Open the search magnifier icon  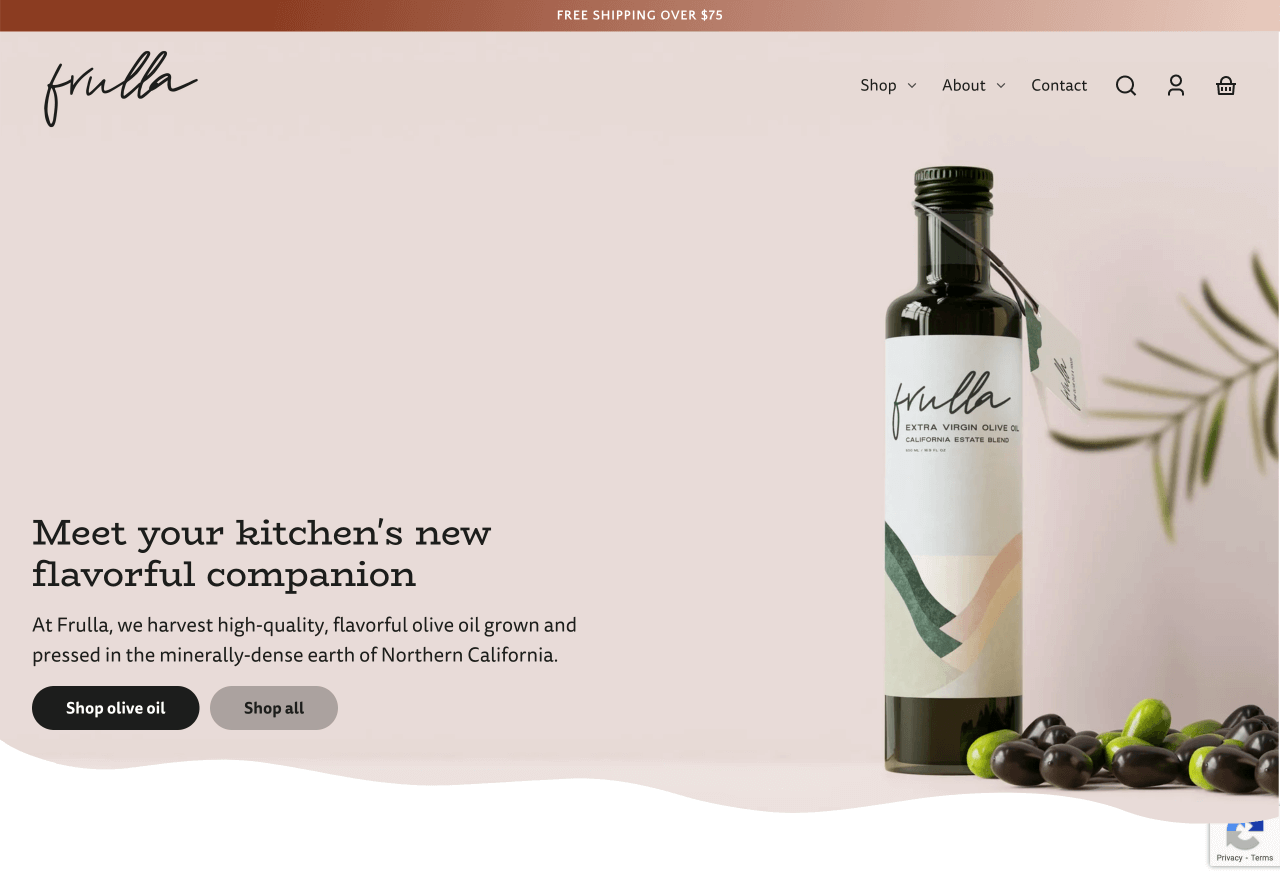1126,86
